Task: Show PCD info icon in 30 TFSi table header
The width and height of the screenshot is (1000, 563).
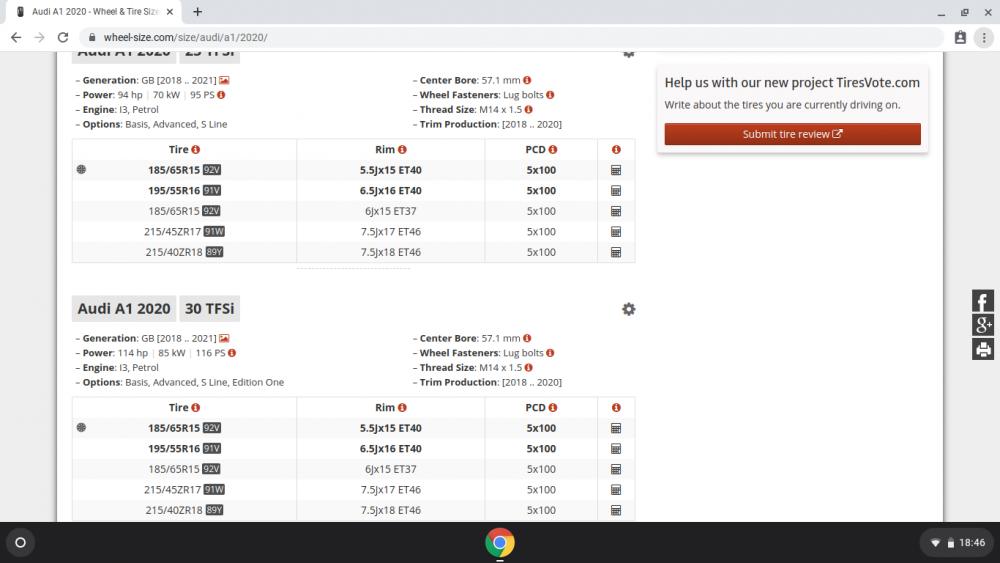Action: 552,407
